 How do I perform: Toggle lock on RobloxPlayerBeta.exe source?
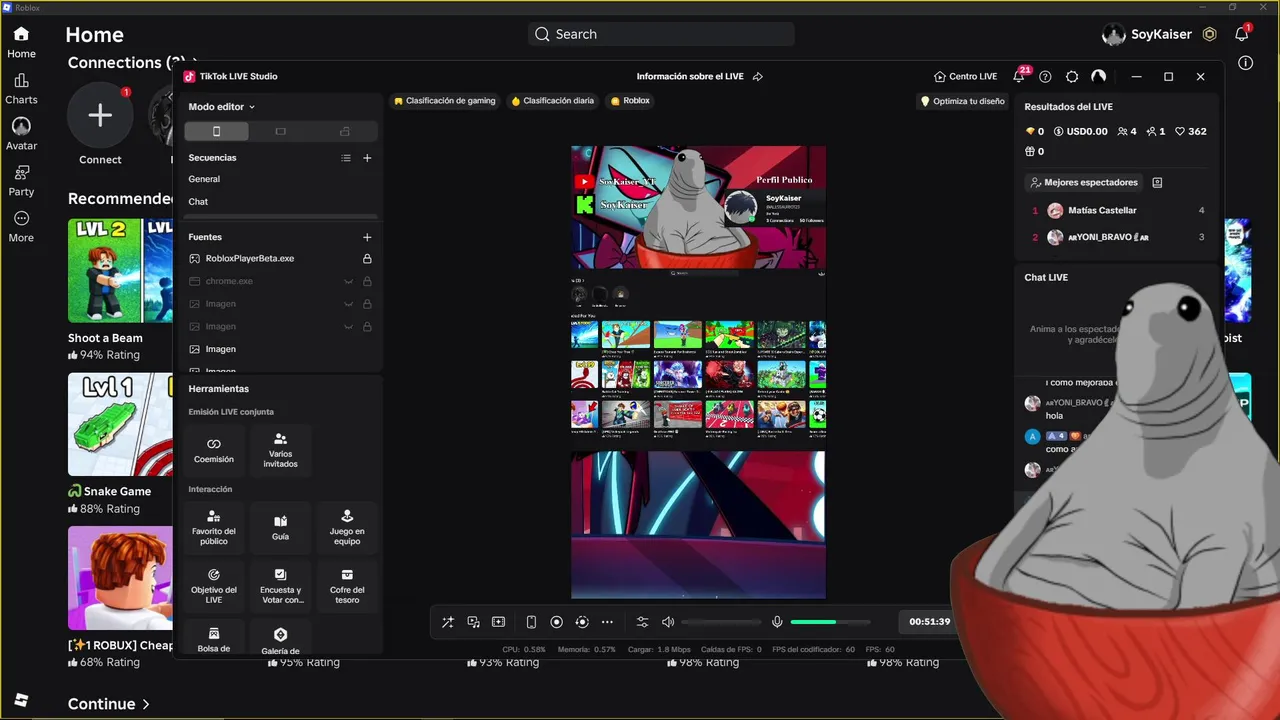[367, 258]
